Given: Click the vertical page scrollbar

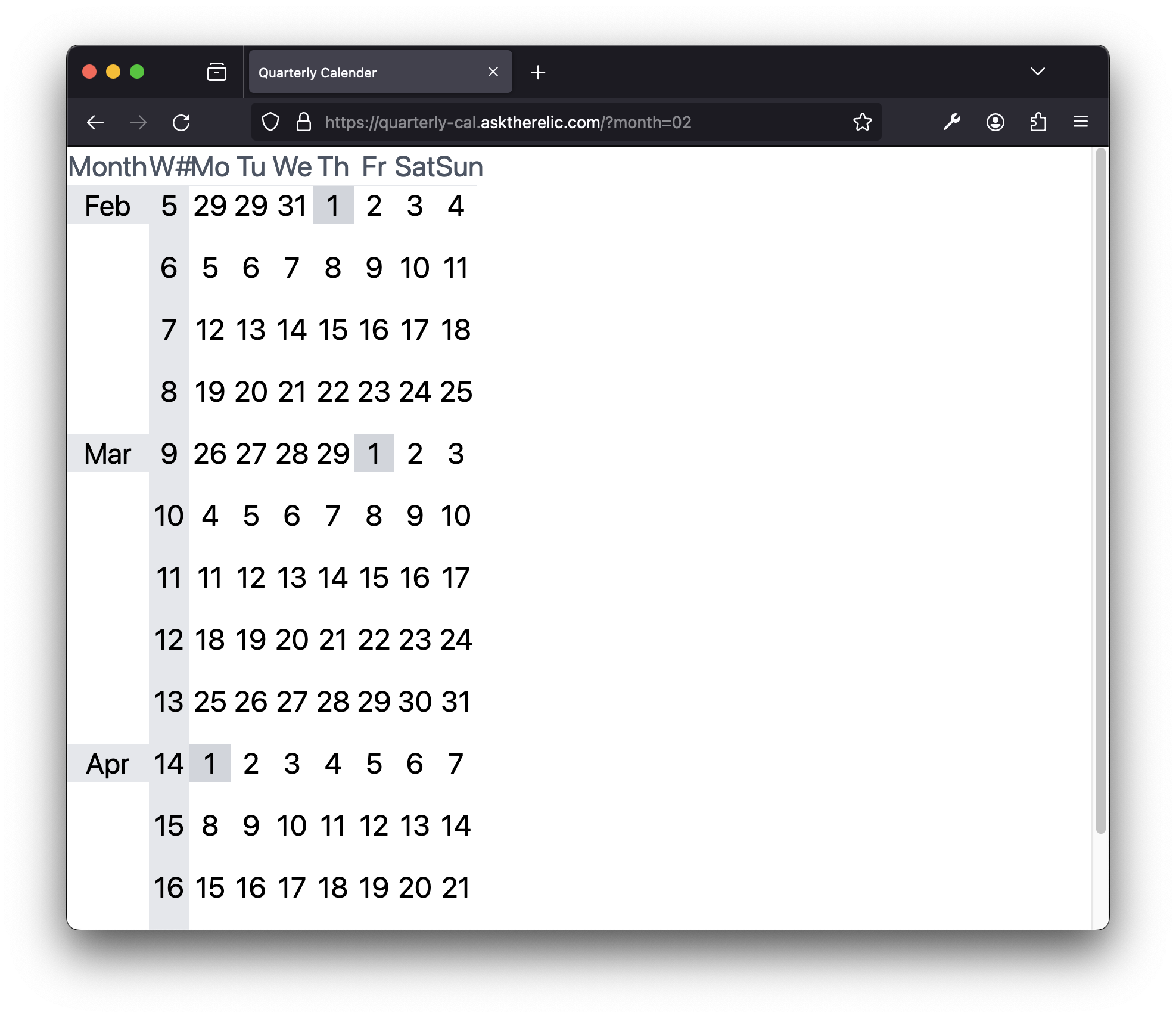Looking at the screenshot, I should click(x=1100, y=489).
